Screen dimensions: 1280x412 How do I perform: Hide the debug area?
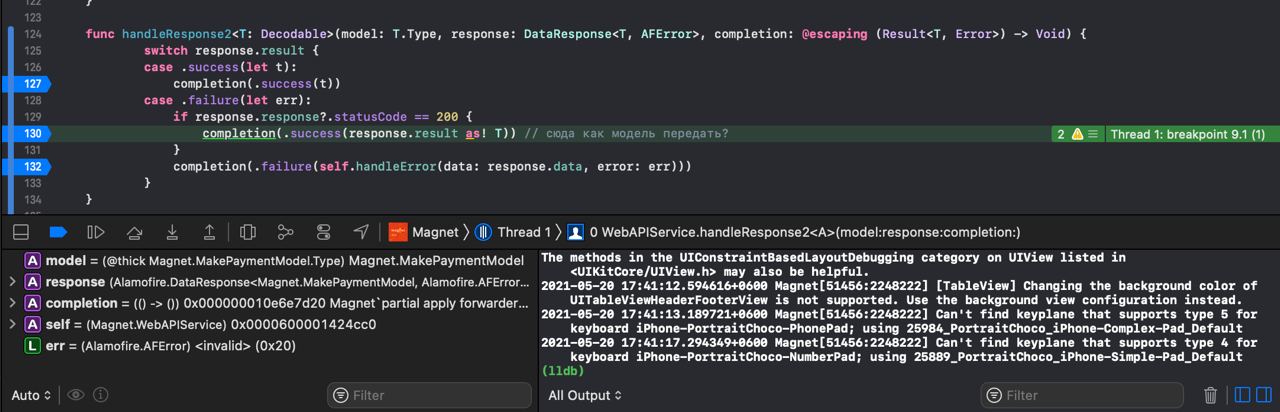pos(20,232)
